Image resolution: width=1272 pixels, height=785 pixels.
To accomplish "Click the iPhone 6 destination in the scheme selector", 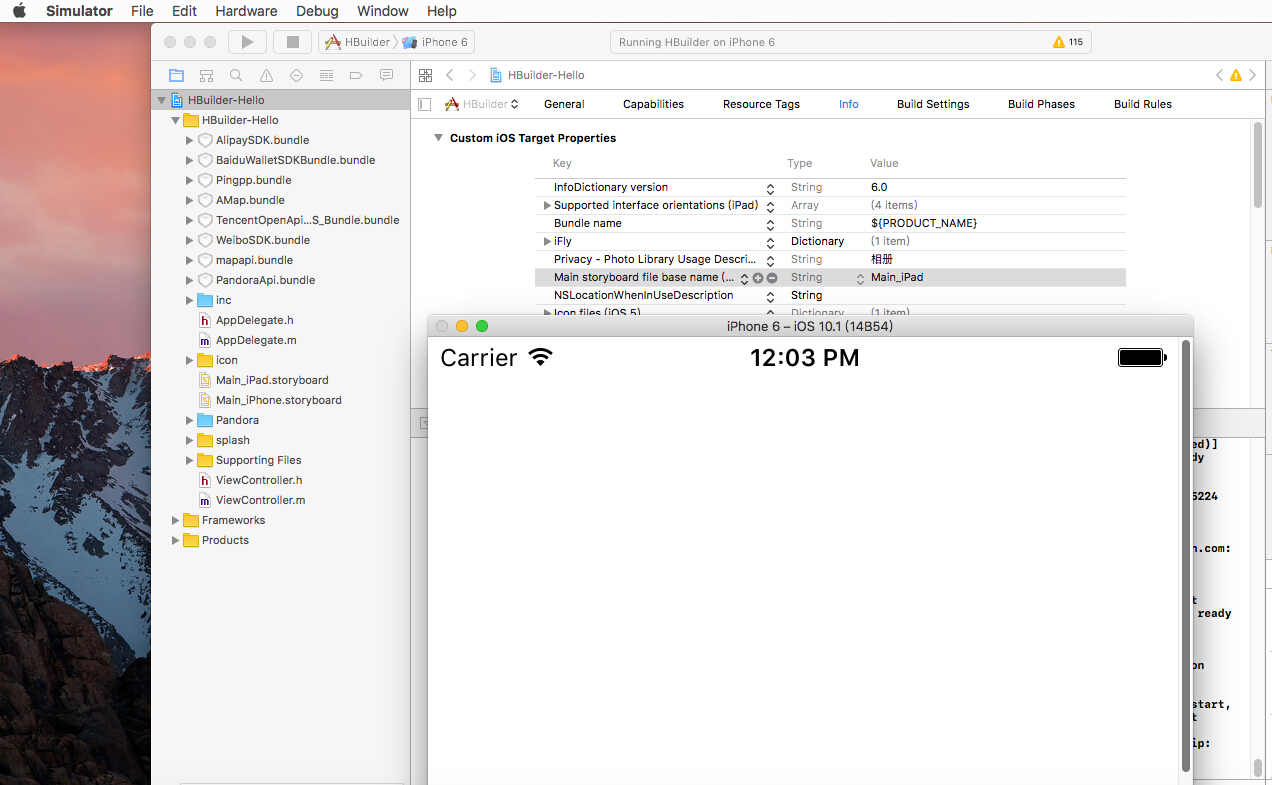I will [437, 42].
